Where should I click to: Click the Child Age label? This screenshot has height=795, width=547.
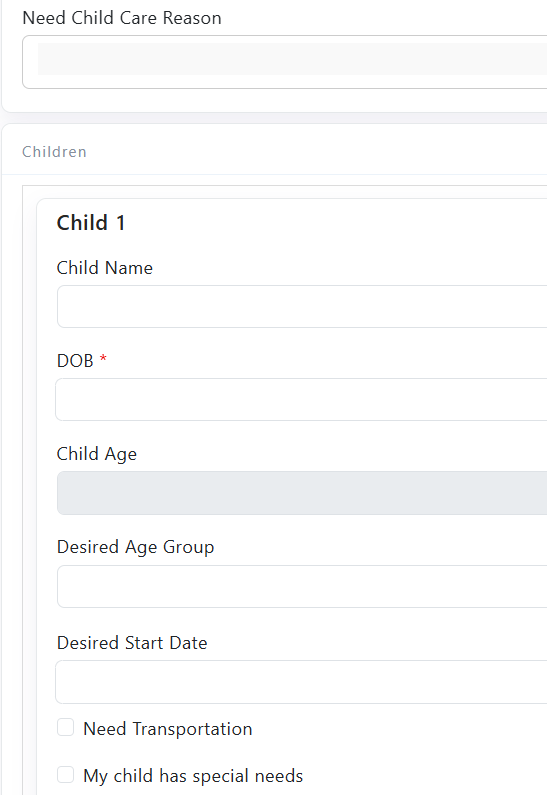[x=97, y=454]
